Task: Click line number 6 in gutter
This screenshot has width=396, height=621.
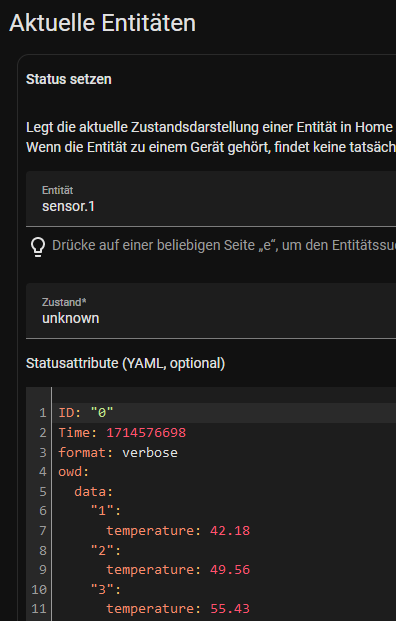Action: pyautogui.click(x=43, y=511)
